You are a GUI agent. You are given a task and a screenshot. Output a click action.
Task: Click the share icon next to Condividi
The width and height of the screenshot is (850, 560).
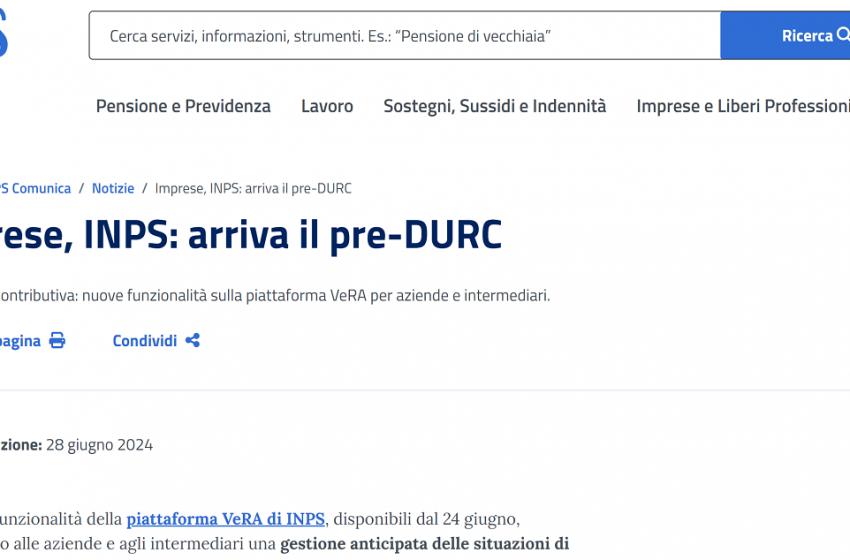click(x=193, y=341)
